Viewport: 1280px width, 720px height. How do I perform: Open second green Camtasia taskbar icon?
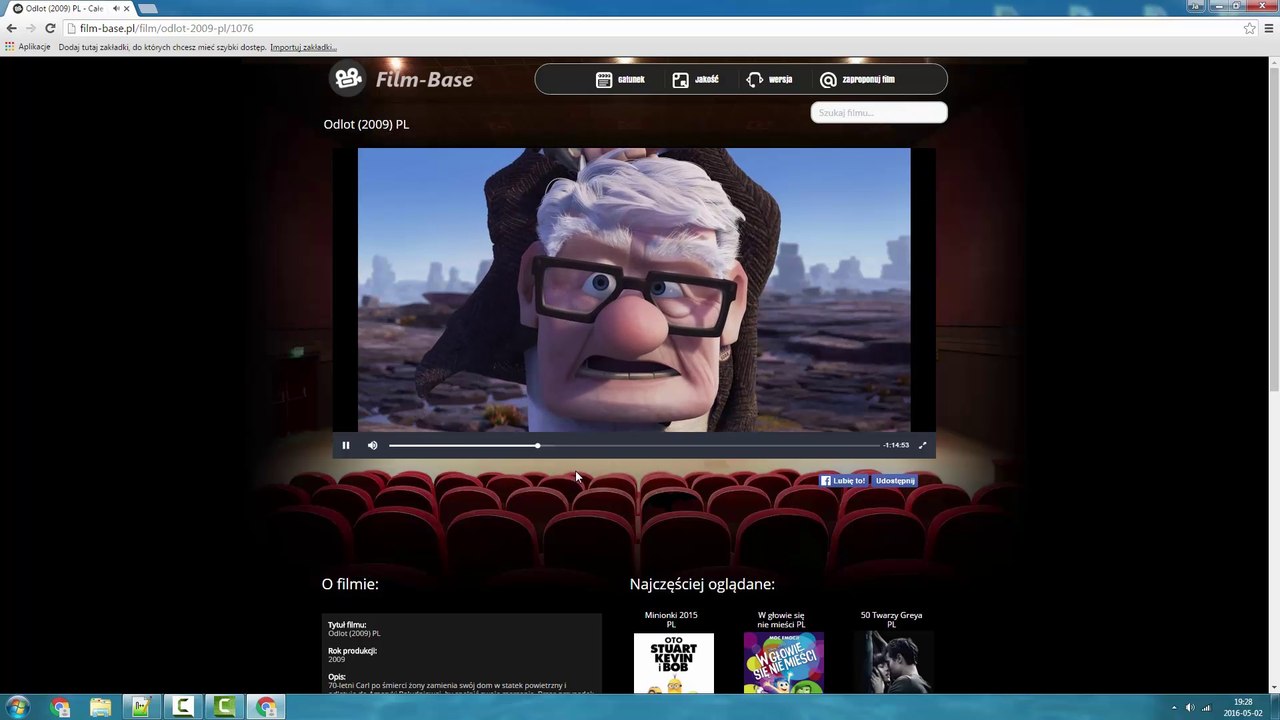click(224, 707)
